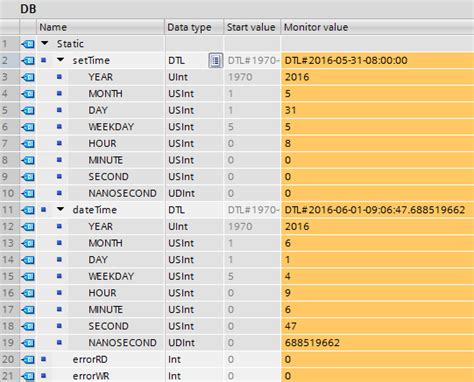Open the DTL value editor icon for setTime
Screen dimensions: 474x382
point(215,61)
